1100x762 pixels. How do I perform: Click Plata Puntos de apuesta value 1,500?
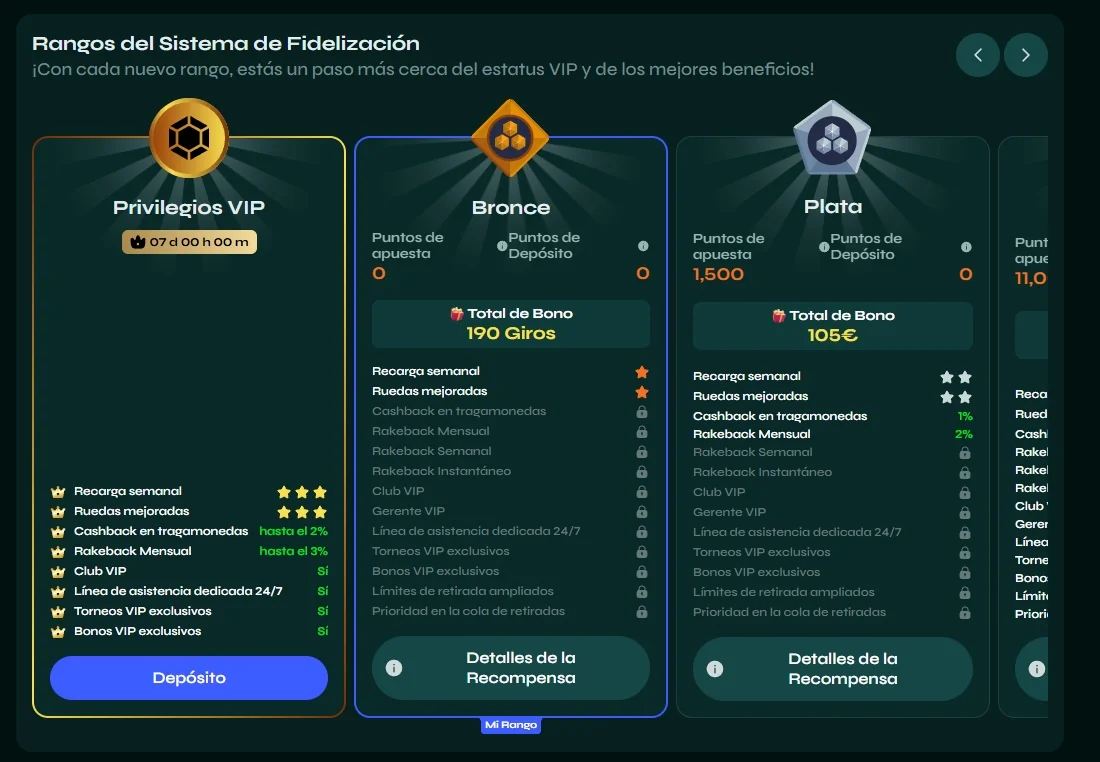(718, 274)
